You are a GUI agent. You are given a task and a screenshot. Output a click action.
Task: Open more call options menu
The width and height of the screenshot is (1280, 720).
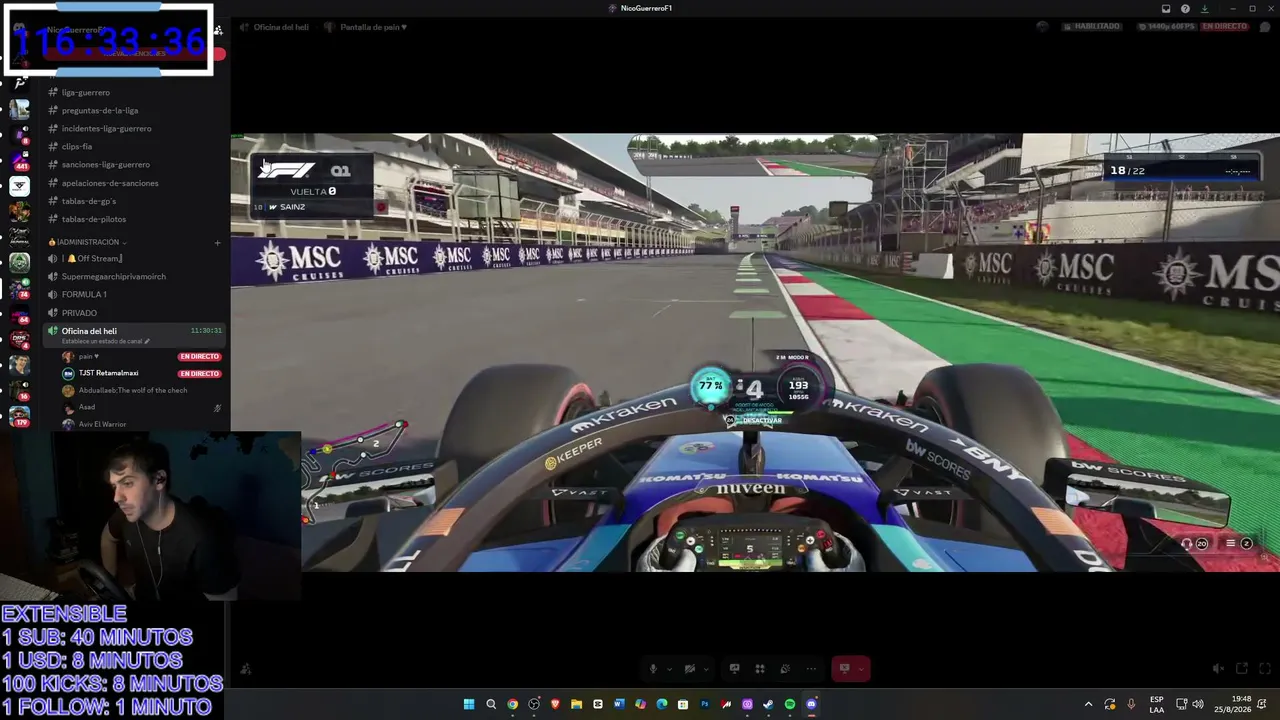(811, 669)
